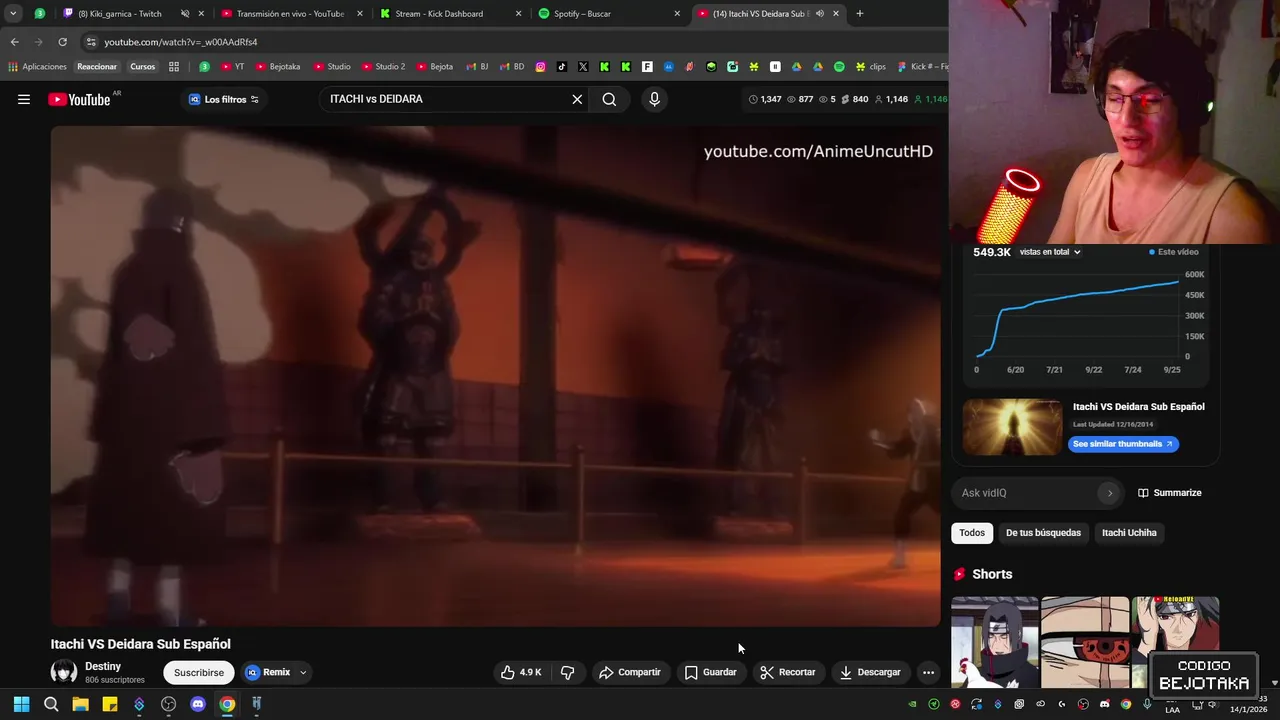Screen dimensions: 1280x720
Task: Select the 'Todos' filter chip
Action: click(972, 533)
